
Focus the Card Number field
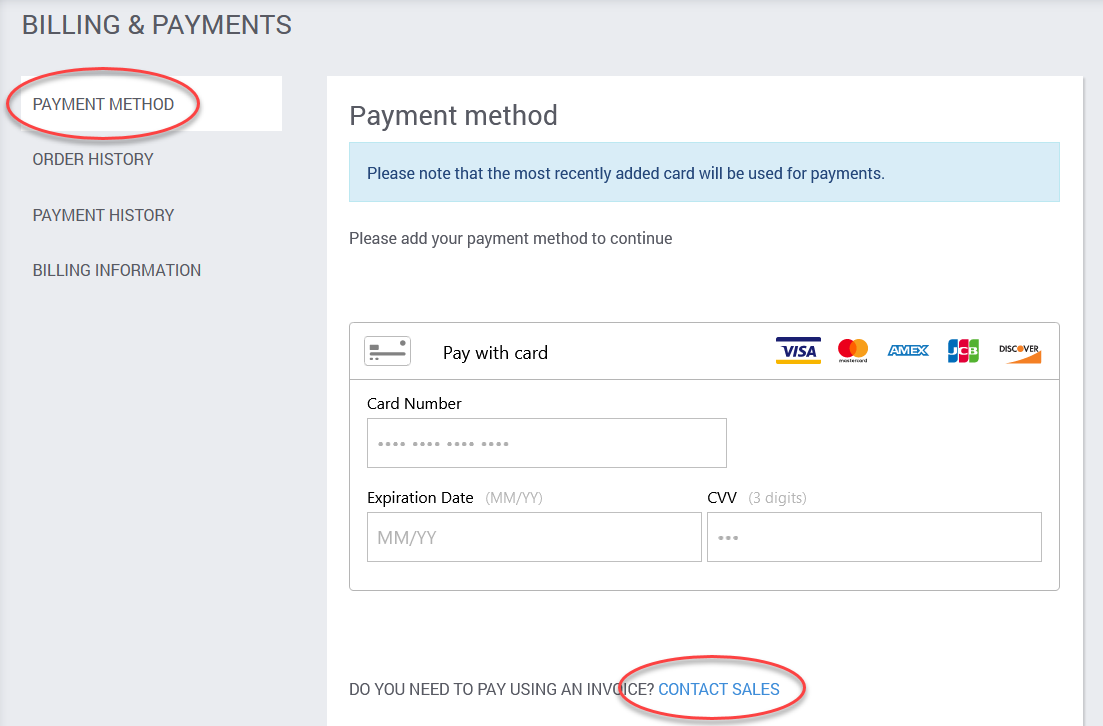(547, 443)
